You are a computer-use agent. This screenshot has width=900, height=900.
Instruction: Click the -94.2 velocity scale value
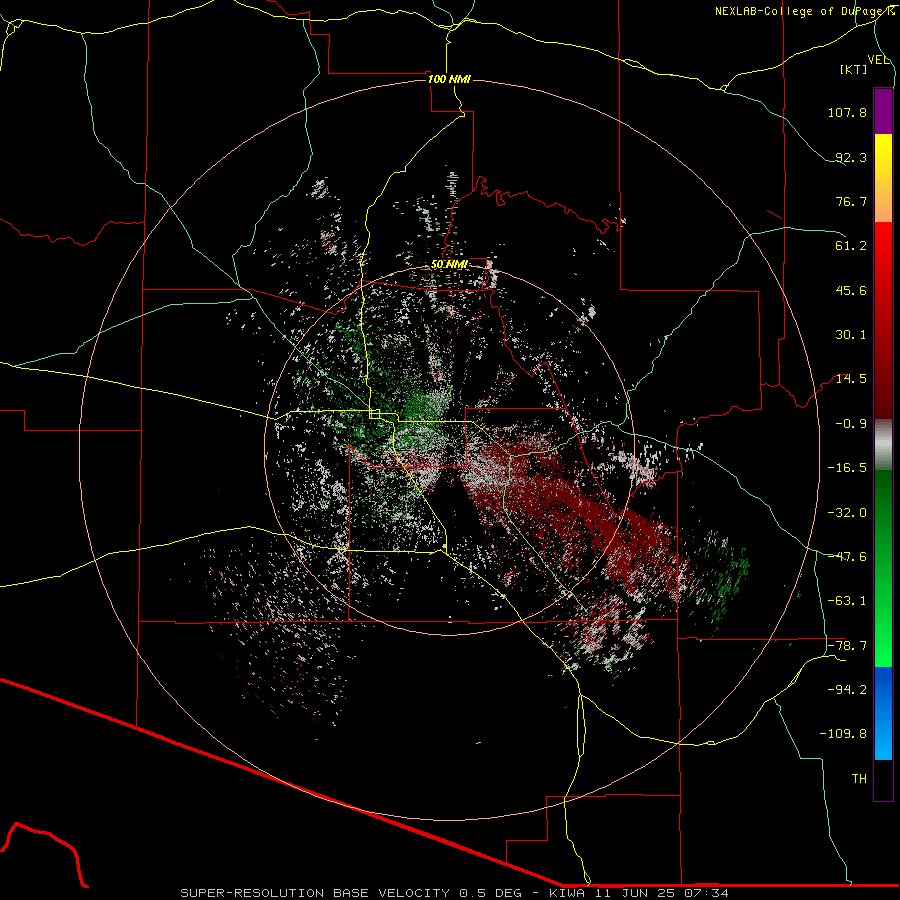(x=847, y=690)
